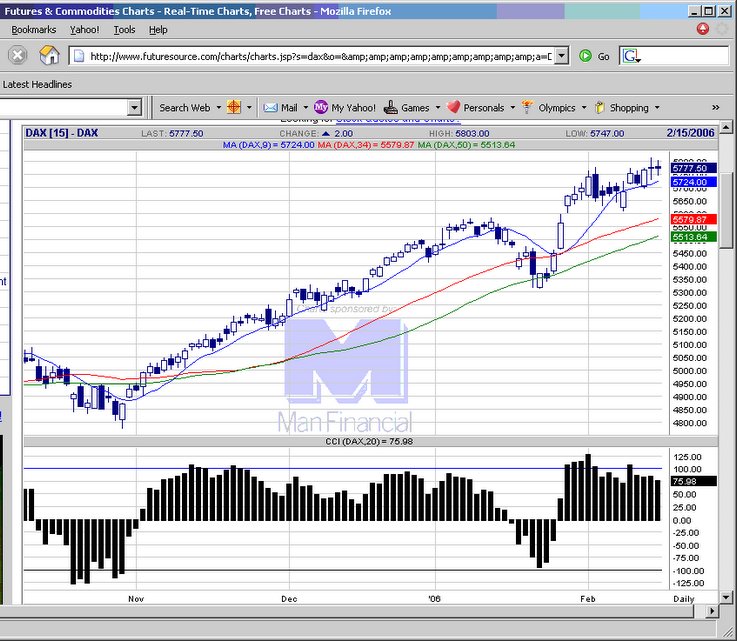Open Yahoo Mail envelope icon
This screenshot has width=737, height=641.
270,108
